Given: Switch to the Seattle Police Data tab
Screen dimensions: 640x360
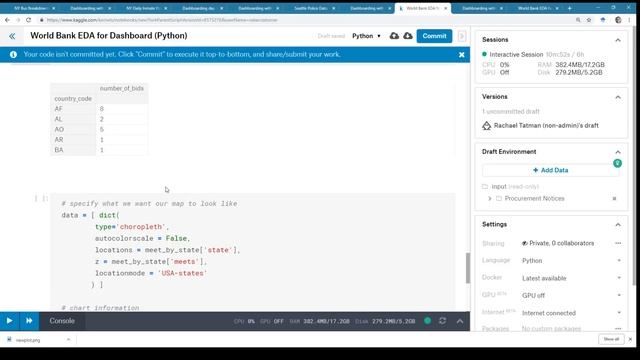Looking at the screenshot, I should pyautogui.click(x=311, y=8).
